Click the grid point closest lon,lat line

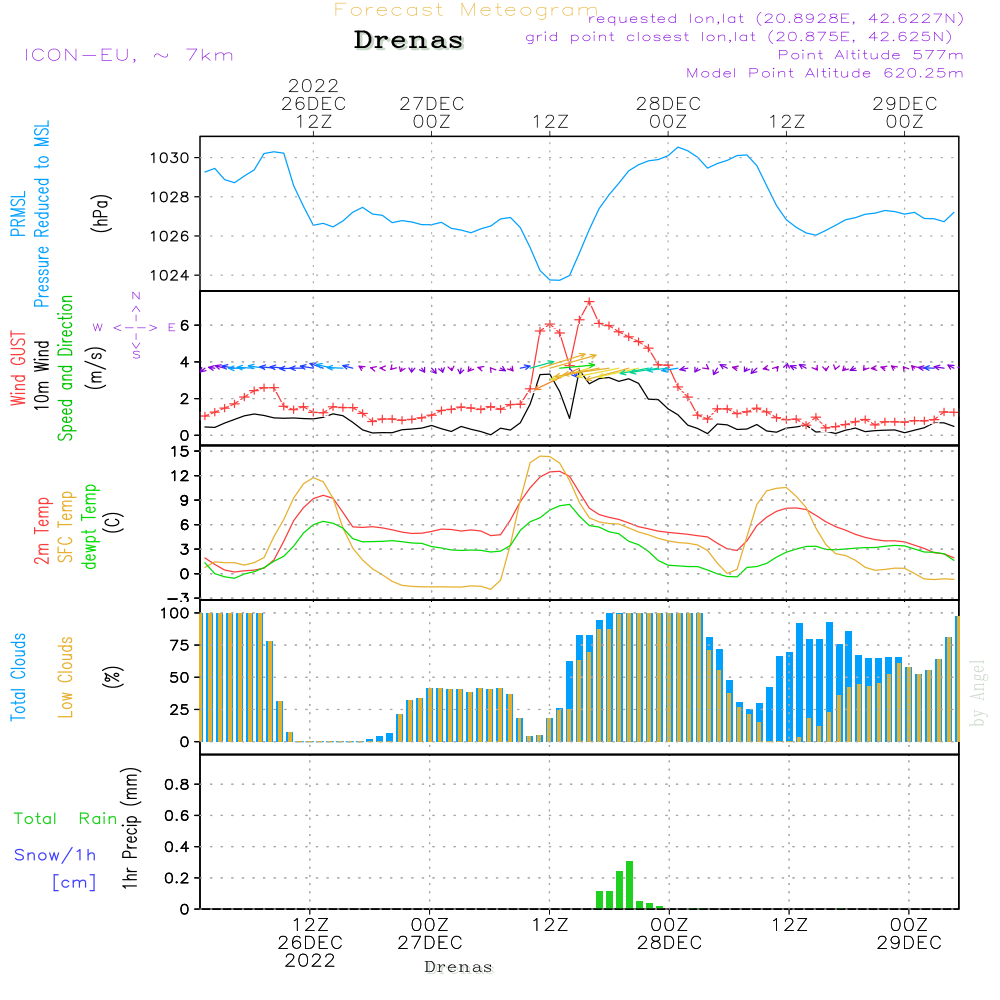tap(739, 36)
